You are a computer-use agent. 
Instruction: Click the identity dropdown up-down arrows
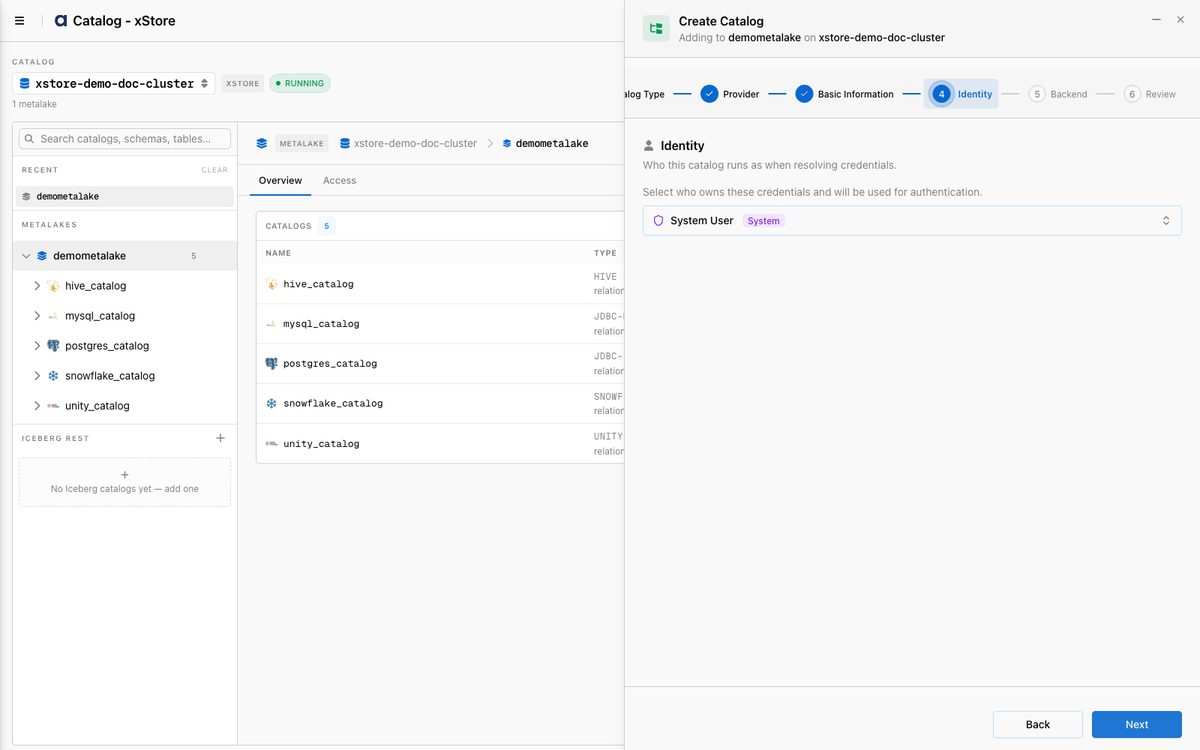pos(1166,221)
